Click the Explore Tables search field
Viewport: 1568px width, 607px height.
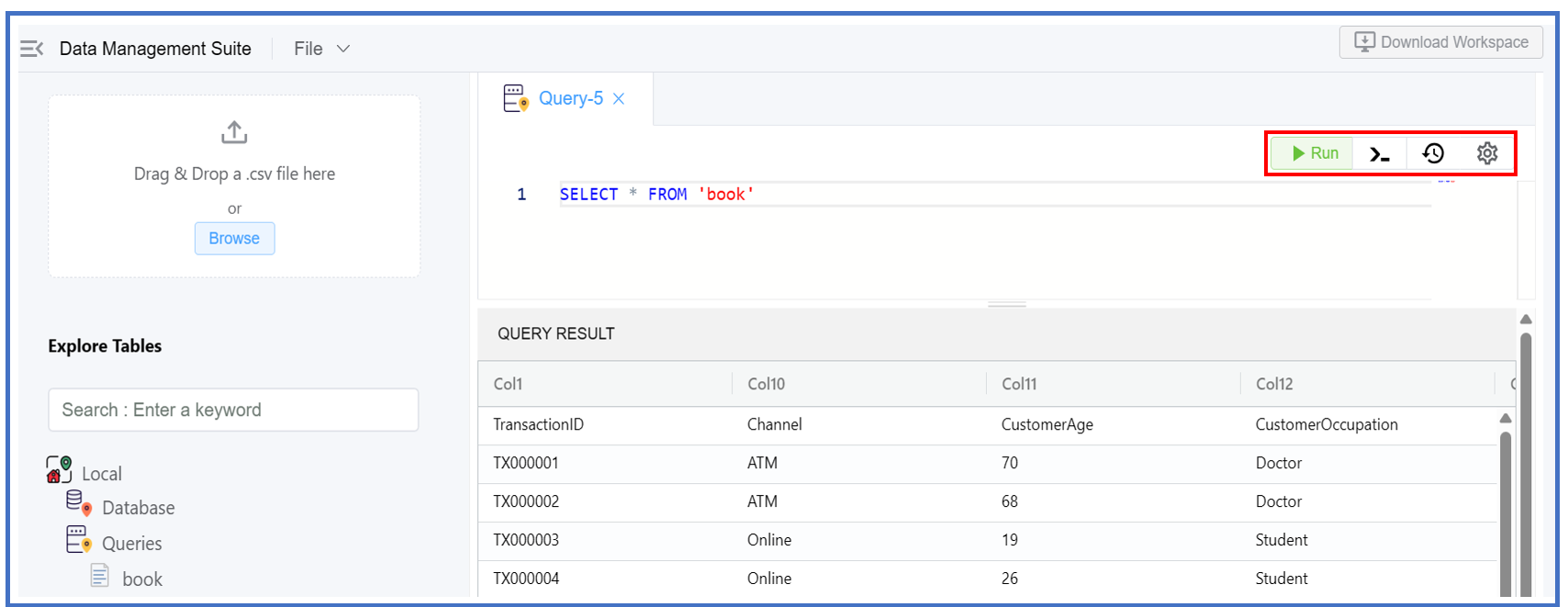point(233,410)
